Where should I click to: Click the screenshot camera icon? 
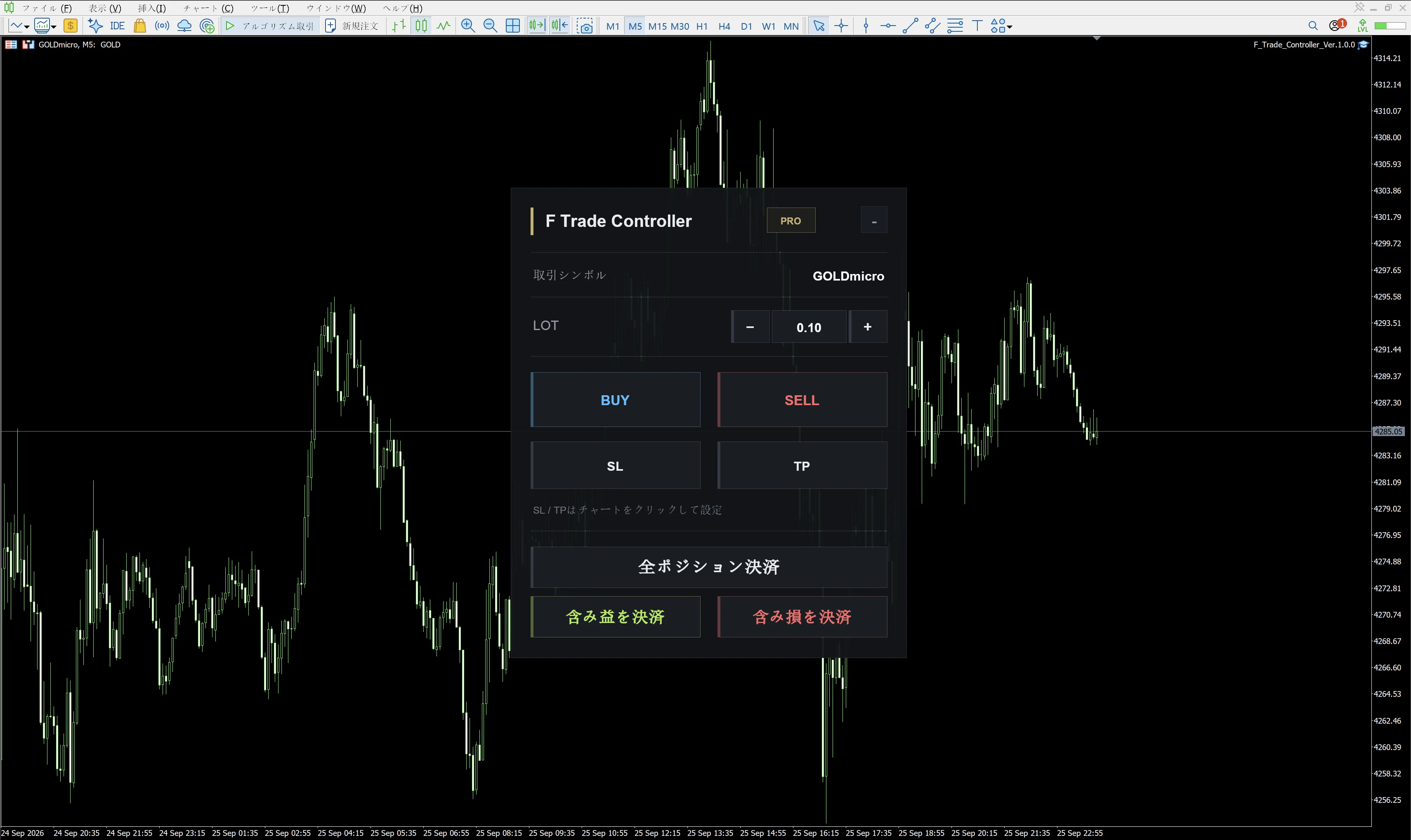tap(585, 26)
